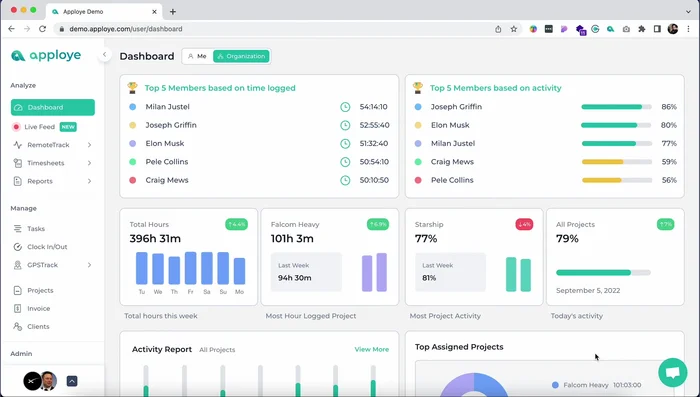This screenshot has width=700, height=397.
Task: Click clock icon beside 50:10:50
Action: [345, 180]
